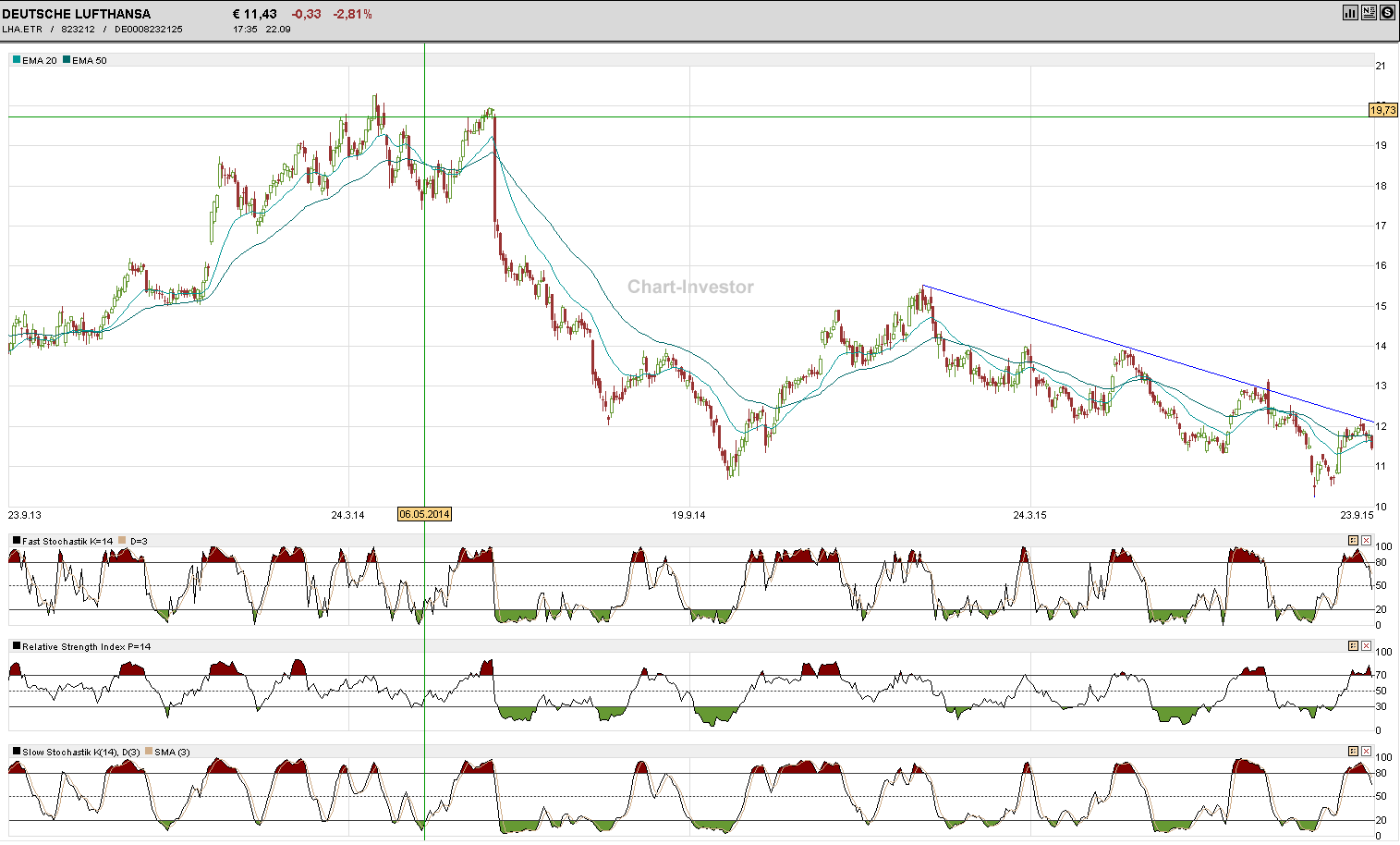Image resolution: width=1400 pixels, height=845 pixels.
Task: Click the 24.3.15 date axis label
Action: coord(1029,515)
